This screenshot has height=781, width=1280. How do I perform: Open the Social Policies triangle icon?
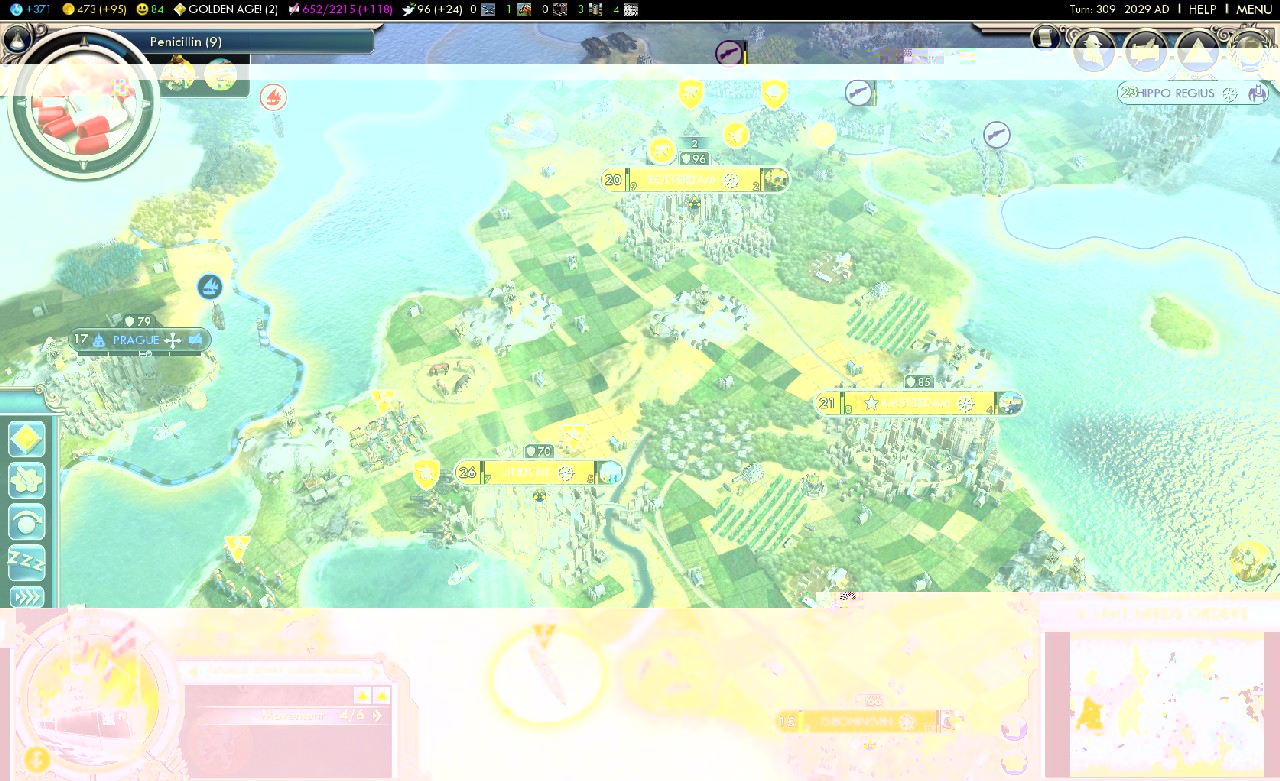(1197, 50)
